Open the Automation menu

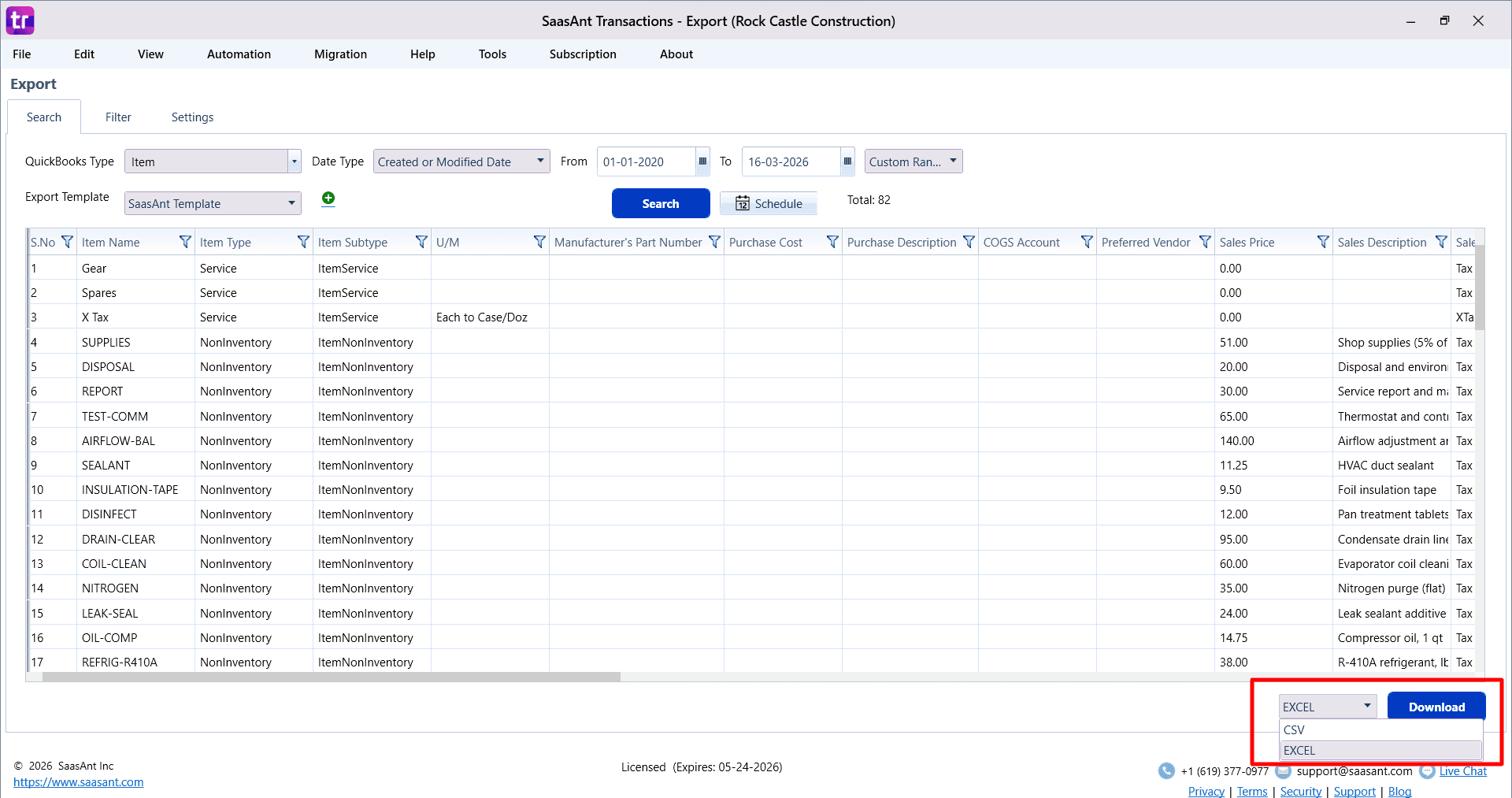[x=239, y=54]
